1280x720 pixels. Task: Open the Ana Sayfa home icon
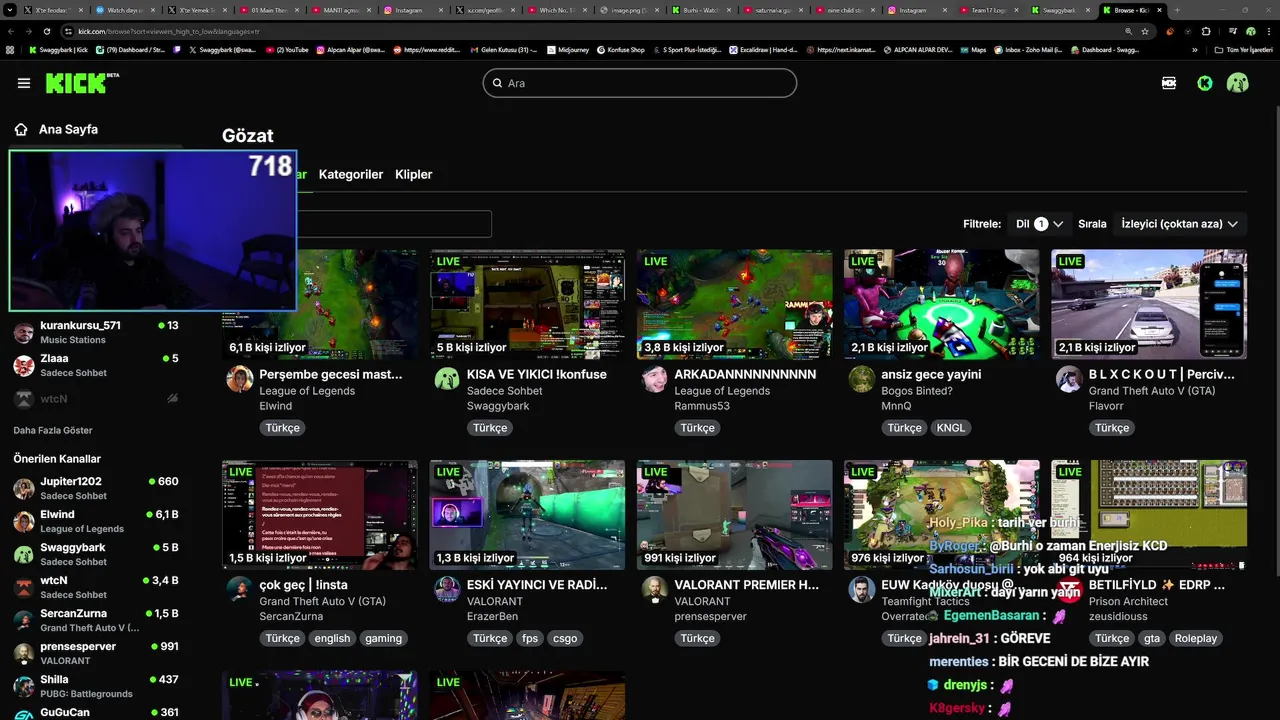tap(21, 129)
